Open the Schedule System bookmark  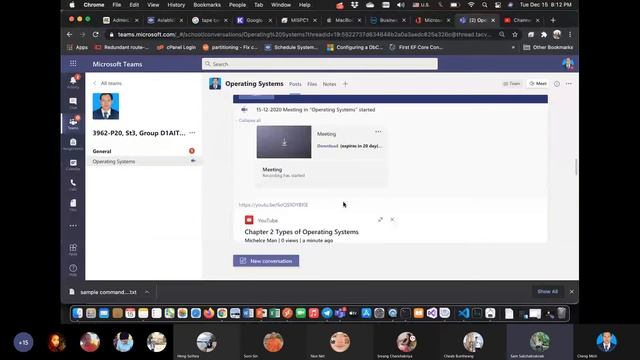pos(291,47)
